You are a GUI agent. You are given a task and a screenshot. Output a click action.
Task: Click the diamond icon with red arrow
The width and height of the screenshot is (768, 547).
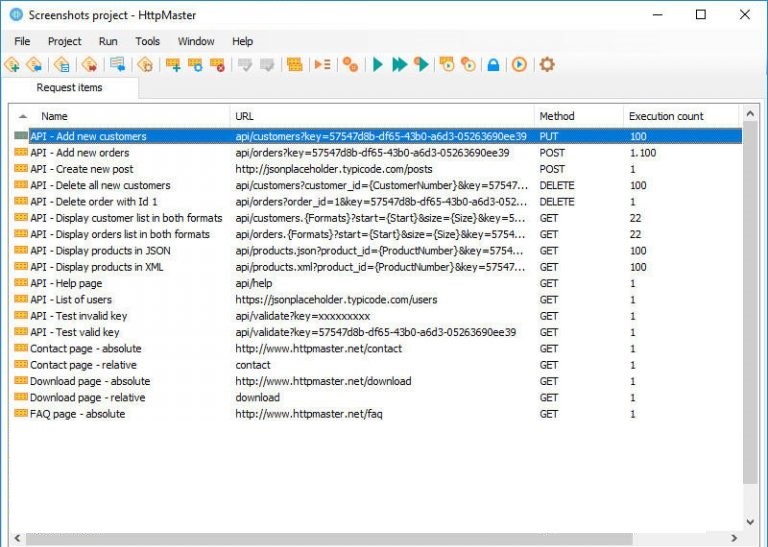pos(89,64)
